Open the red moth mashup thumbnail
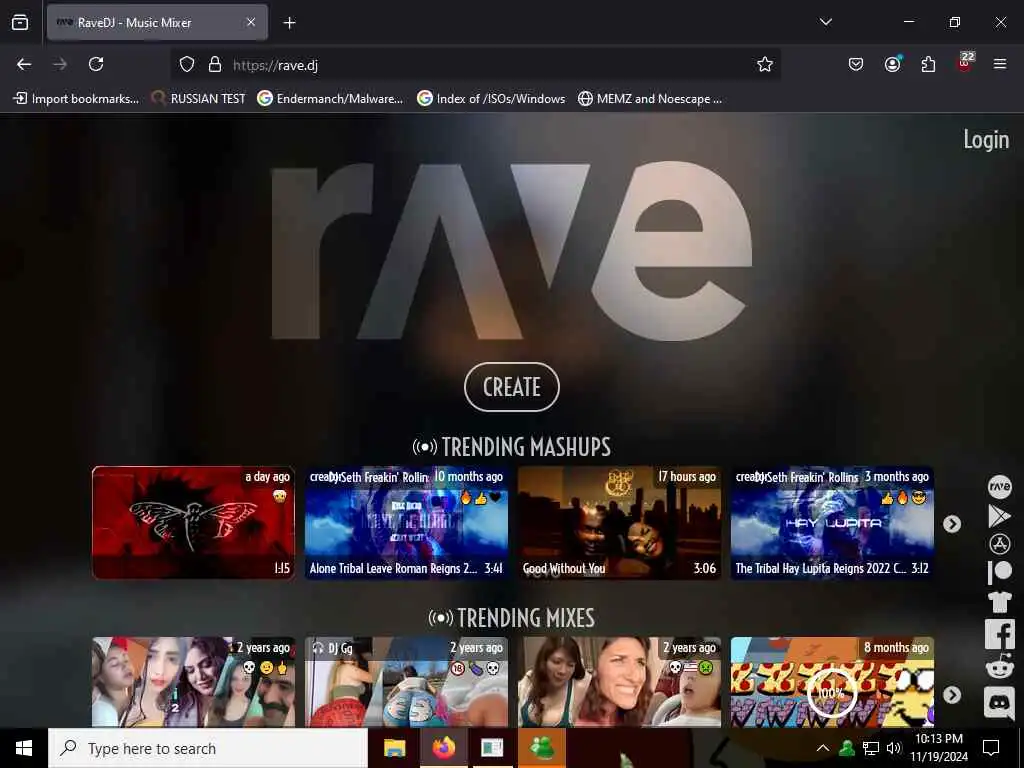 193,522
